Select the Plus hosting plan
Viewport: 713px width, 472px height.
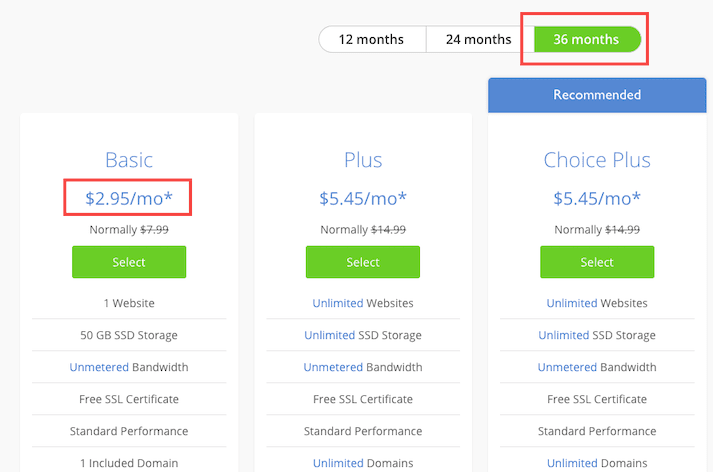(x=363, y=262)
